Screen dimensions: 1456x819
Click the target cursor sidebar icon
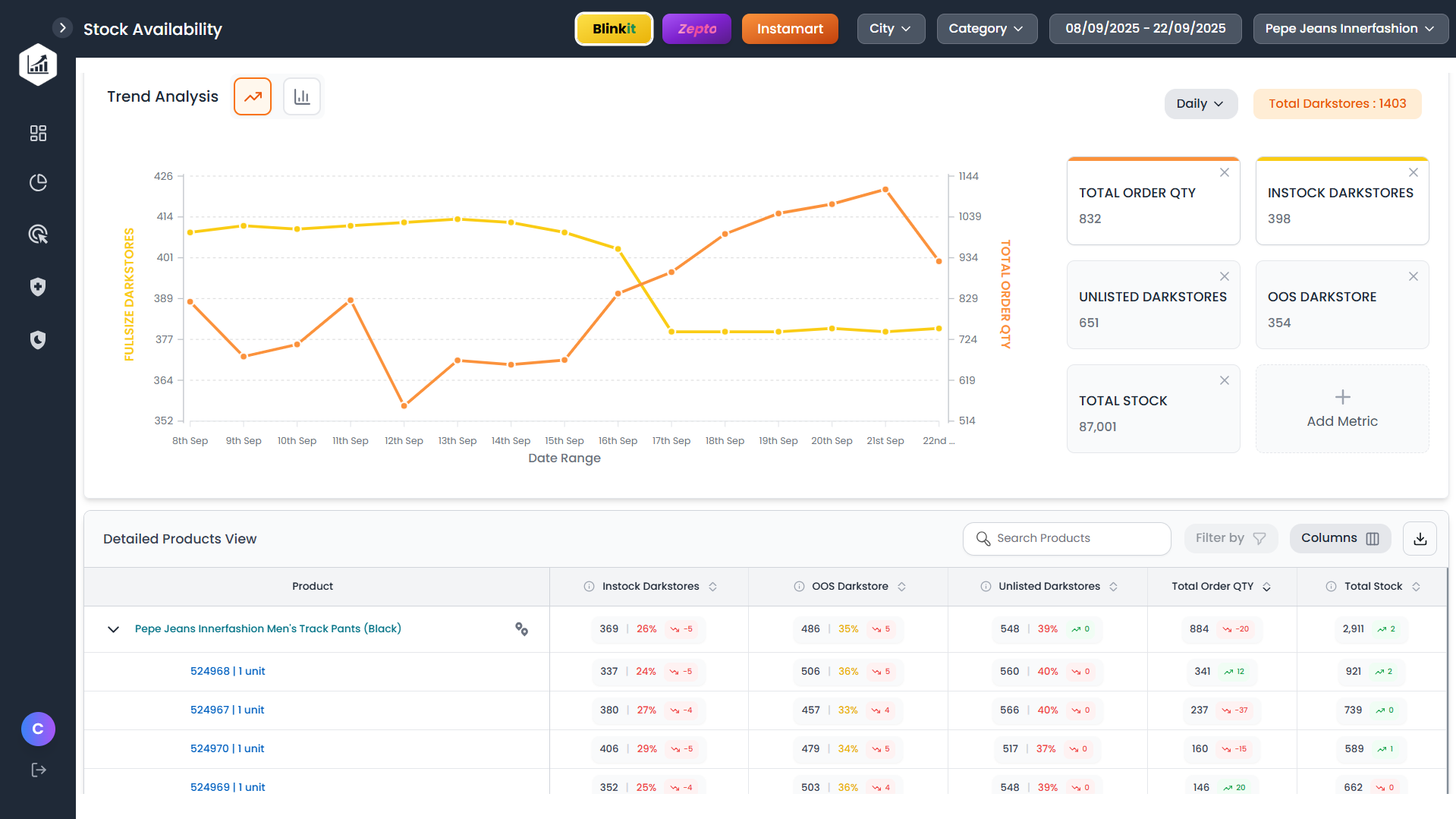(x=38, y=235)
